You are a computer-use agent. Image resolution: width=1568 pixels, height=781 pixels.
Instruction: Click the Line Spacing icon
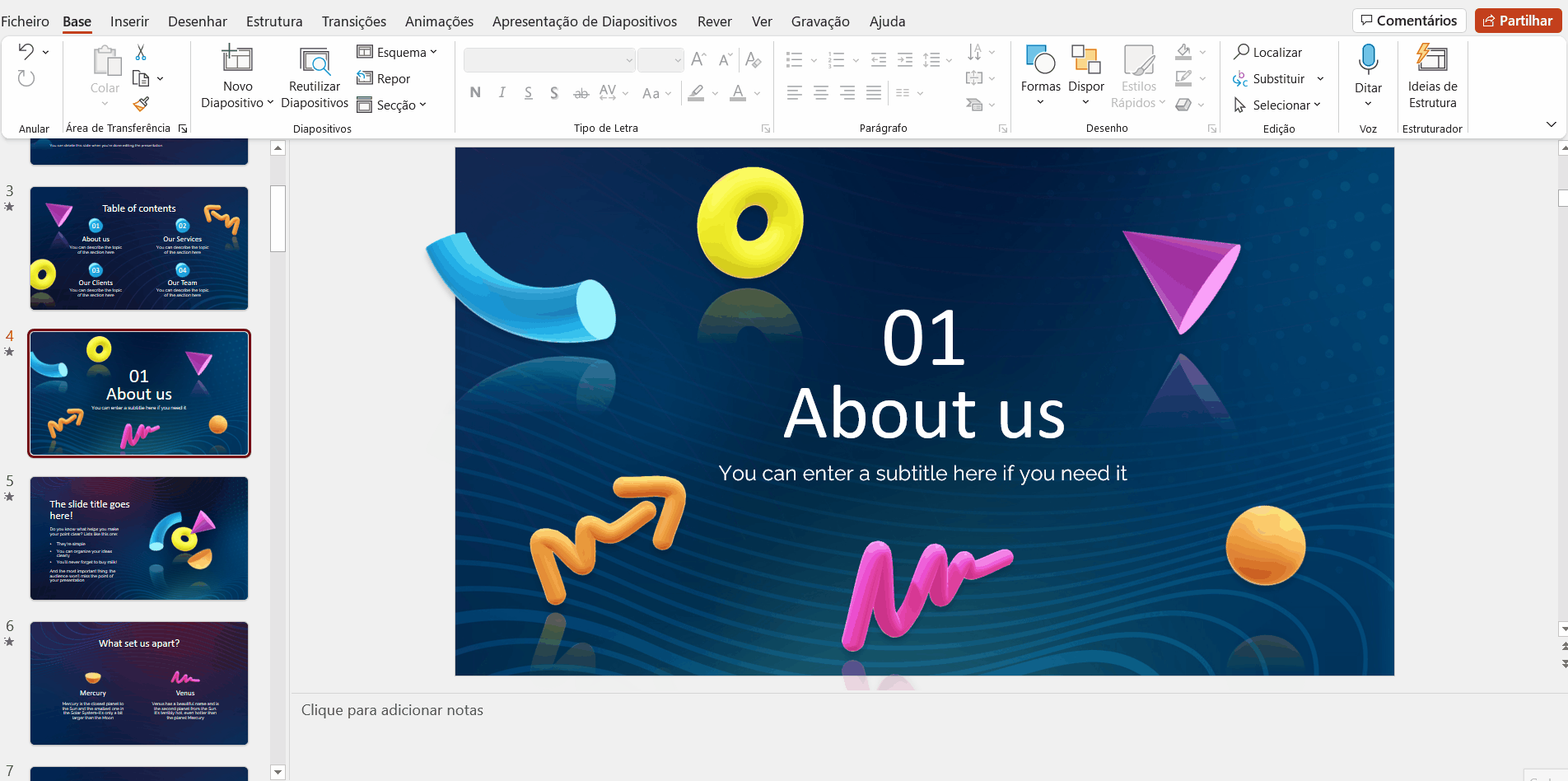(x=931, y=59)
